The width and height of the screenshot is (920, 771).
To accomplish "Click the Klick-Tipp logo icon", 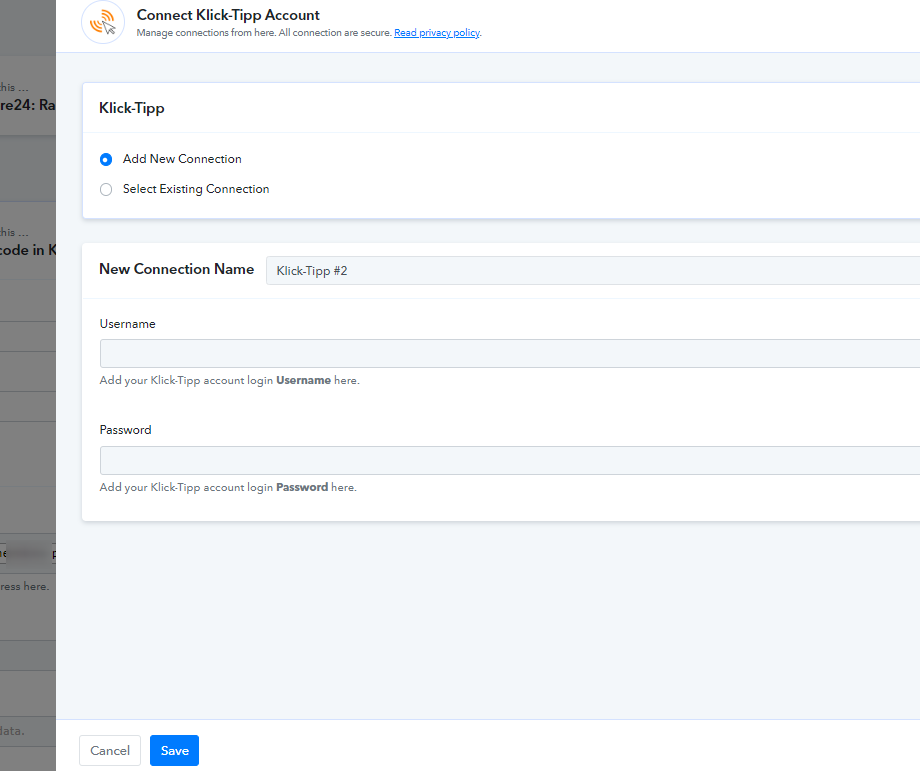I will [103, 22].
